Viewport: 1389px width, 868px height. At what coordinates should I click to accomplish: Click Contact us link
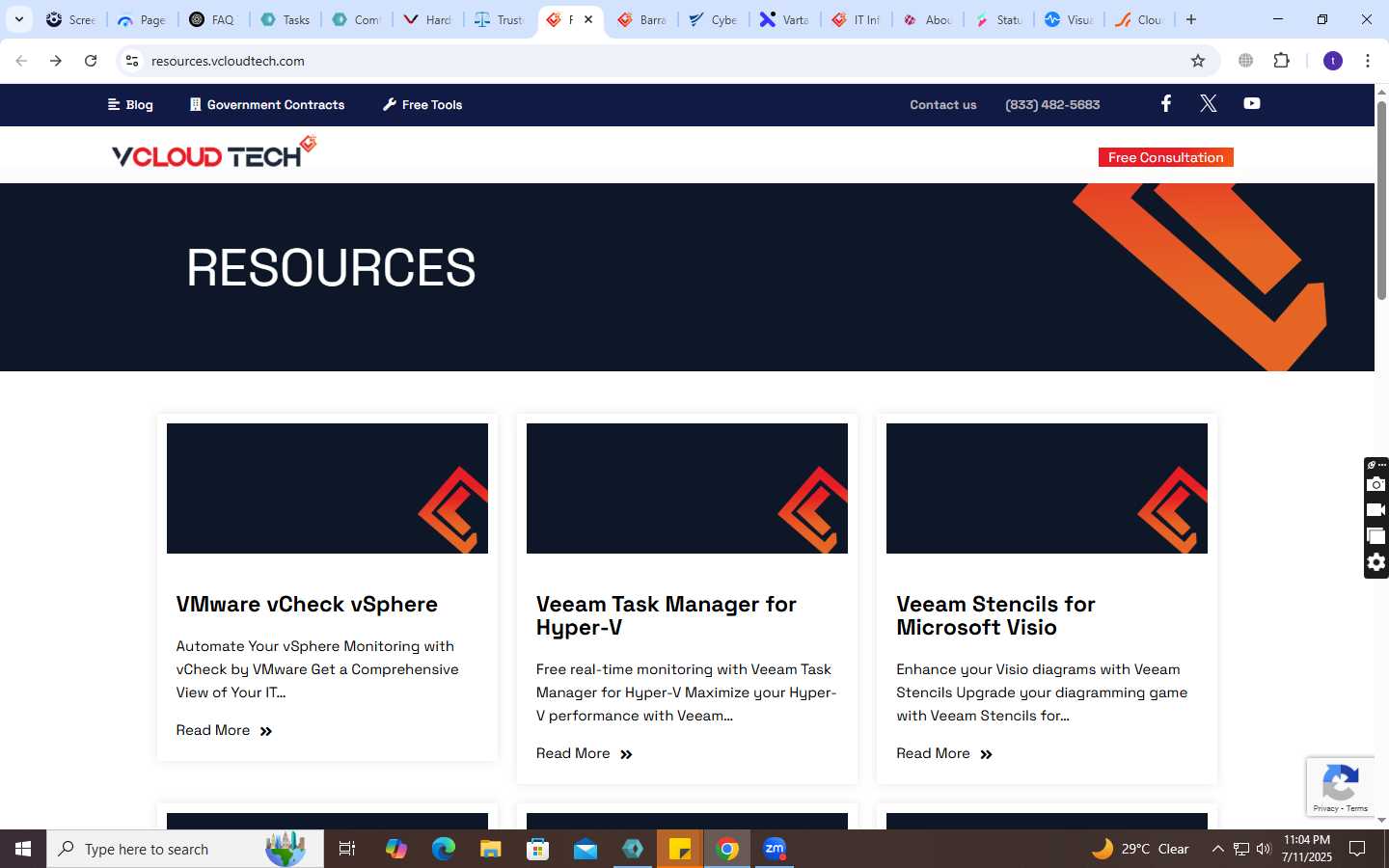tap(942, 104)
